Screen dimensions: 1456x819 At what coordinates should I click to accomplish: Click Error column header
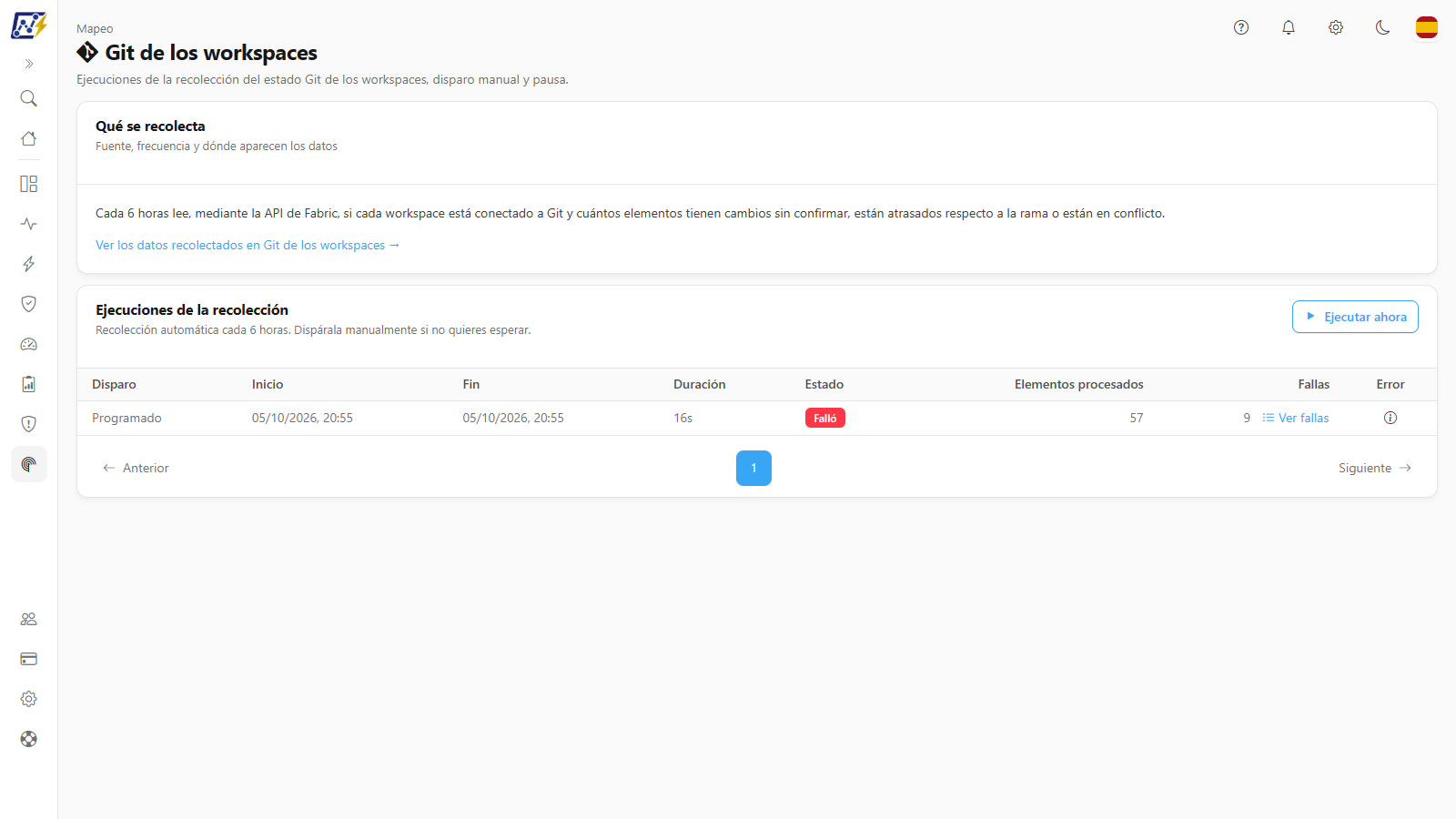[1390, 384]
